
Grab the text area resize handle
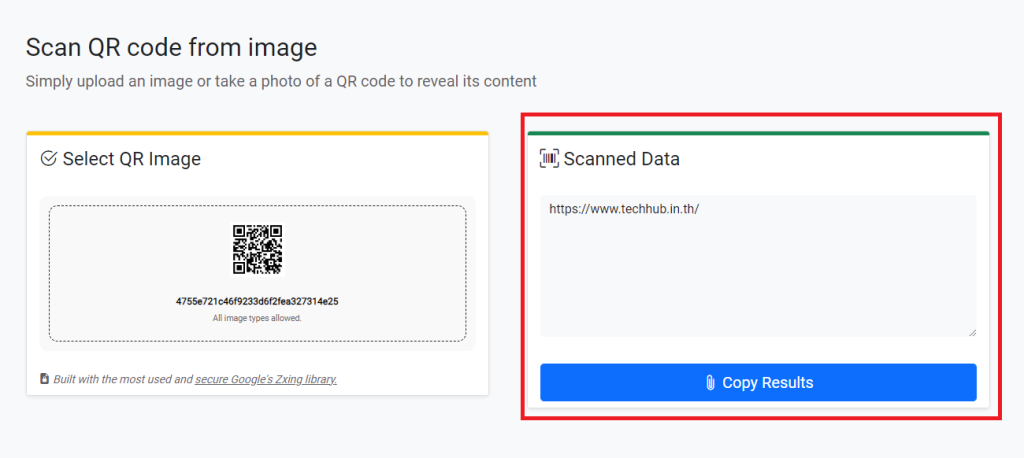coord(971,331)
